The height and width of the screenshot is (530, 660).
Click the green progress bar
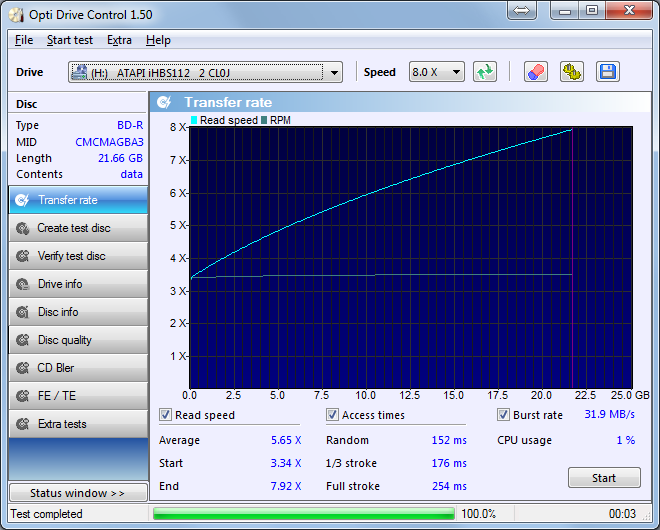tap(303, 514)
